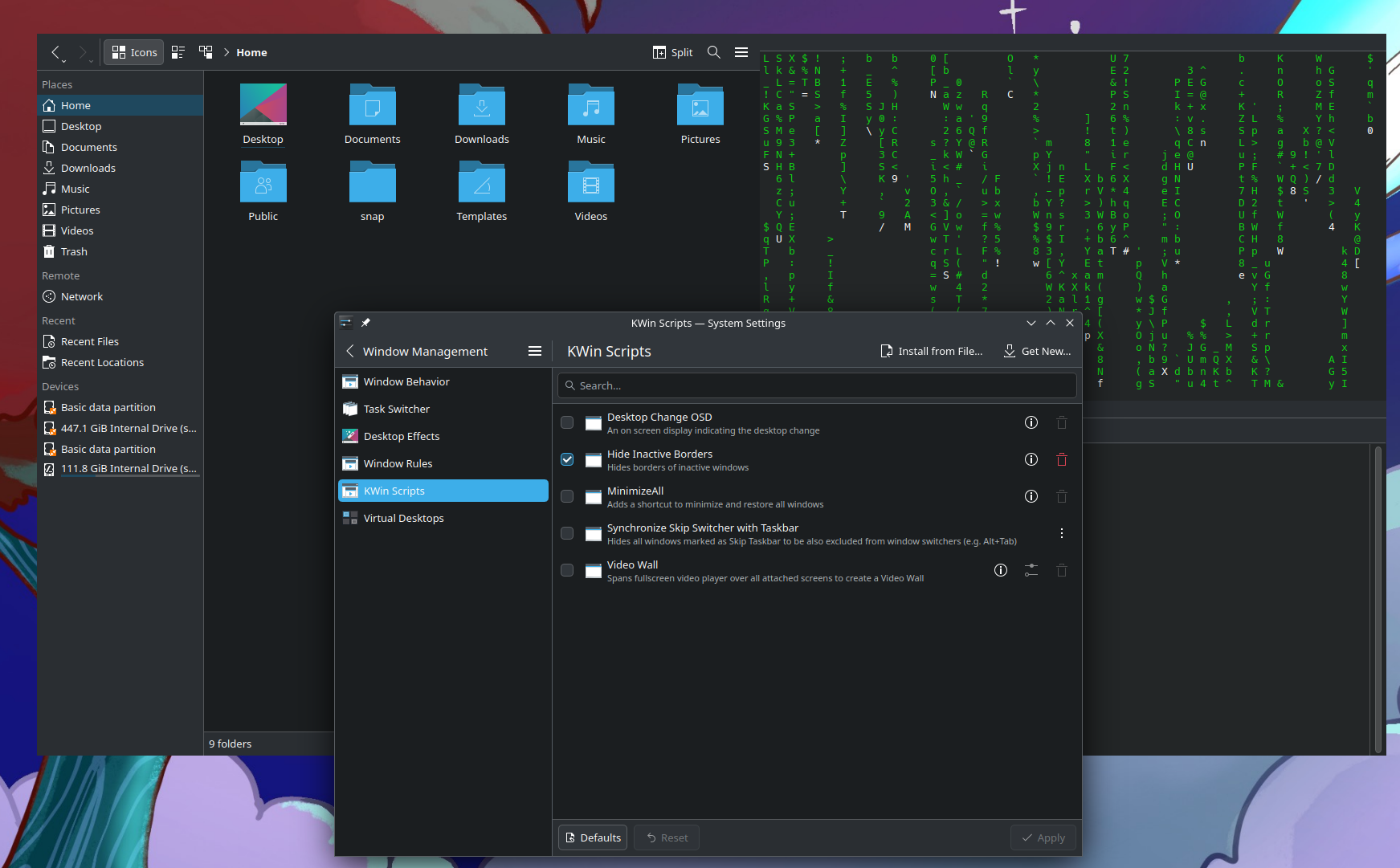Select the Templates folder icon
The height and width of the screenshot is (868, 1400).
point(482,182)
